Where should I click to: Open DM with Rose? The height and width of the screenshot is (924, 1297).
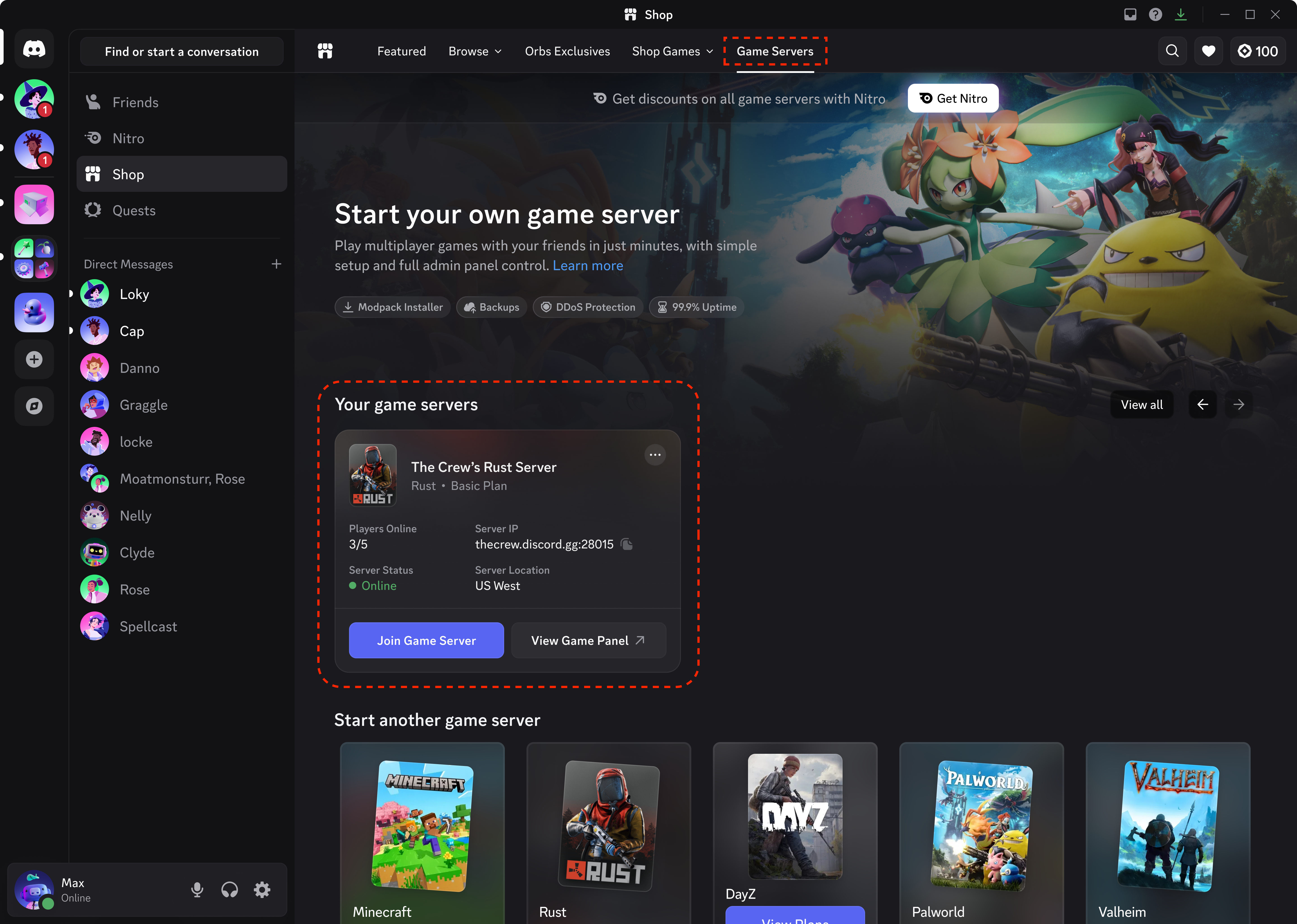(x=181, y=589)
